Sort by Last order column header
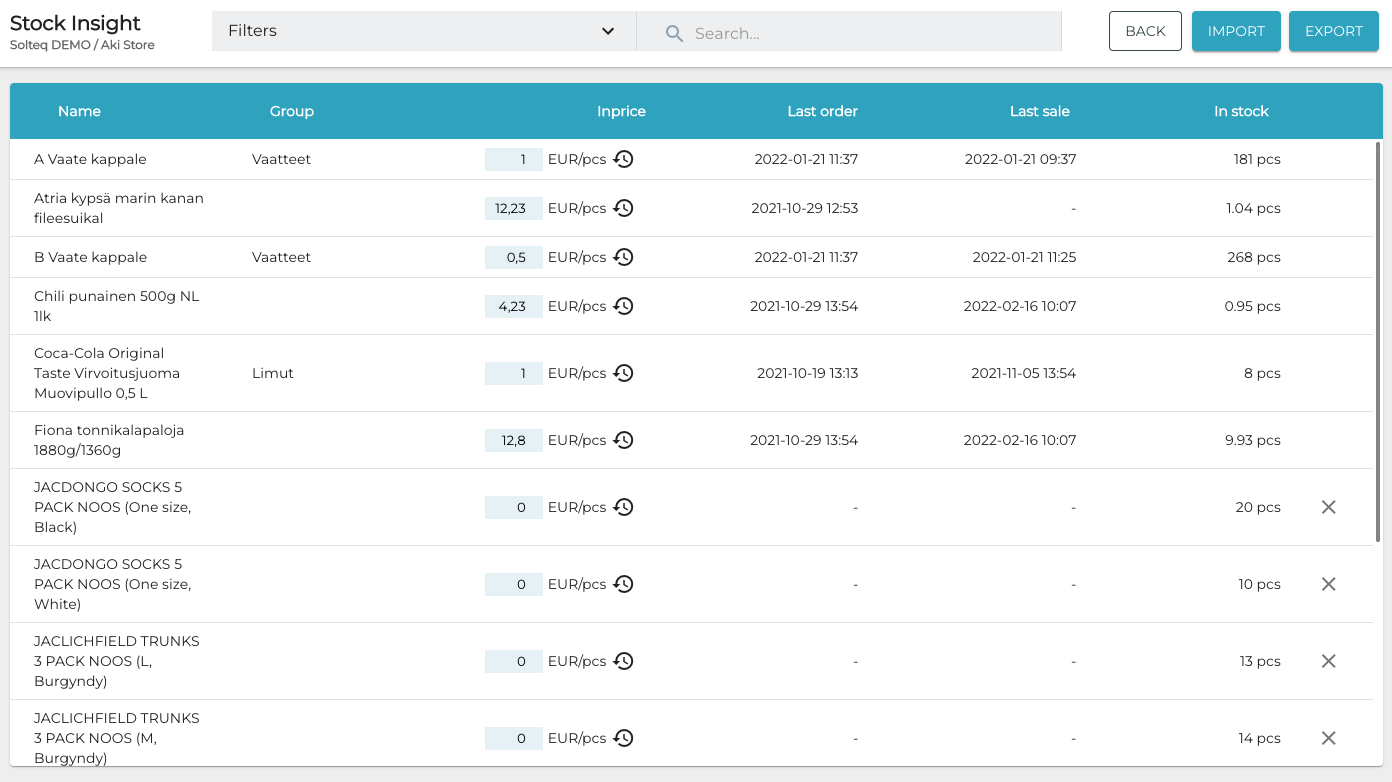This screenshot has width=1392, height=782. click(822, 111)
